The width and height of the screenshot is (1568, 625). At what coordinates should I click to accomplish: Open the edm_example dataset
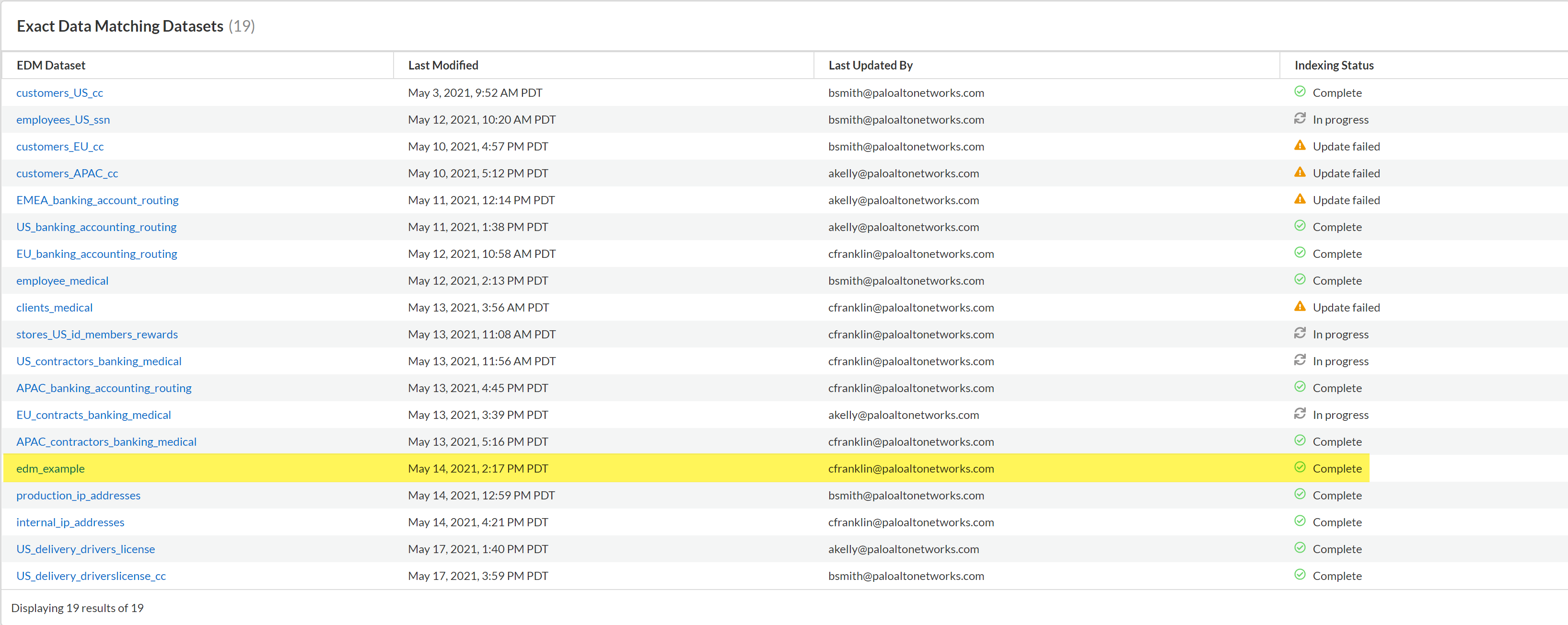click(50, 469)
